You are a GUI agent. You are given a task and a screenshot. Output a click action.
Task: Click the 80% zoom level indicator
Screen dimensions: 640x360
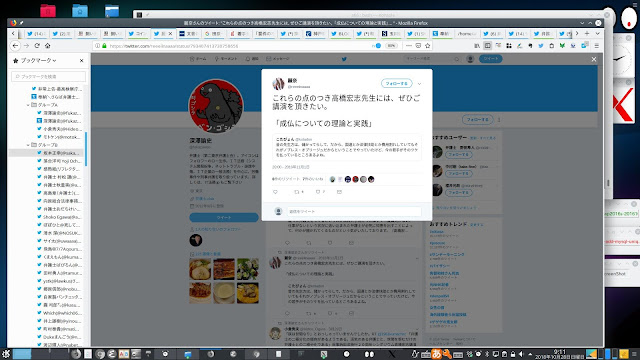click(x=391, y=46)
